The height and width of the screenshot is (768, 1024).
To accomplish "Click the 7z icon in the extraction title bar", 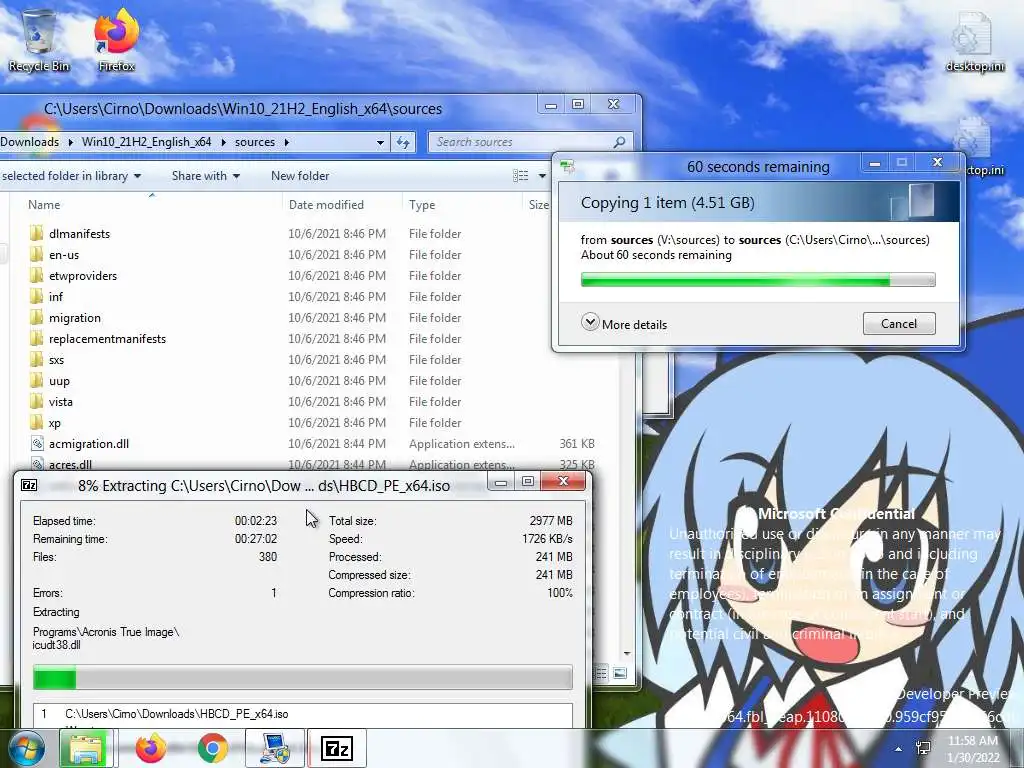I will pyautogui.click(x=29, y=485).
